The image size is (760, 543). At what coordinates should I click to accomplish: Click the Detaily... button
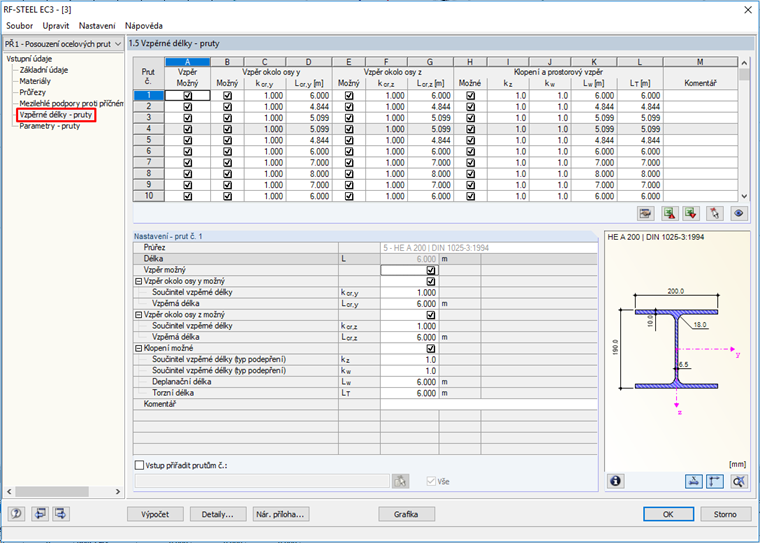(x=218, y=514)
